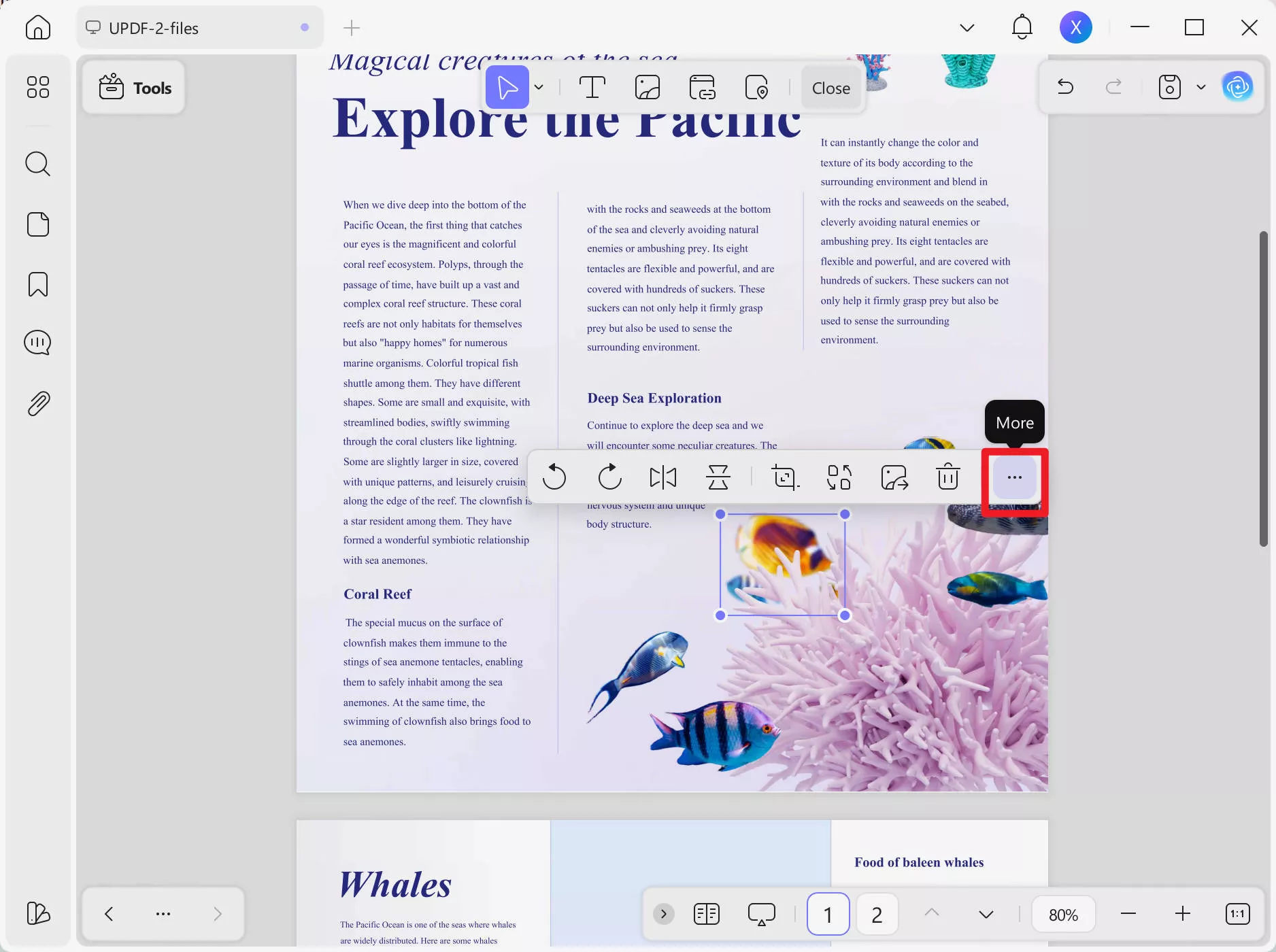Viewport: 1276px width, 952px height.
Task: Choose the Link tool
Action: (x=702, y=88)
